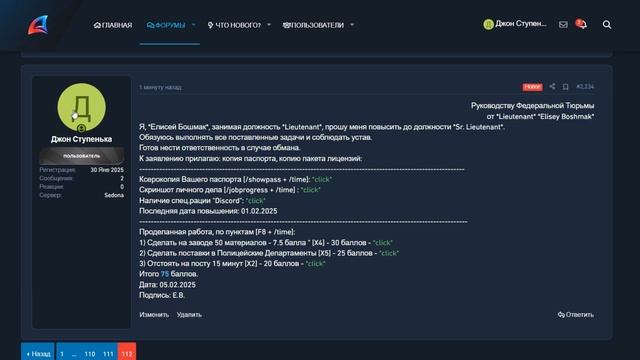Click the Ответить reply button
The height and width of the screenshot is (360, 640).
tap(576, 315)
